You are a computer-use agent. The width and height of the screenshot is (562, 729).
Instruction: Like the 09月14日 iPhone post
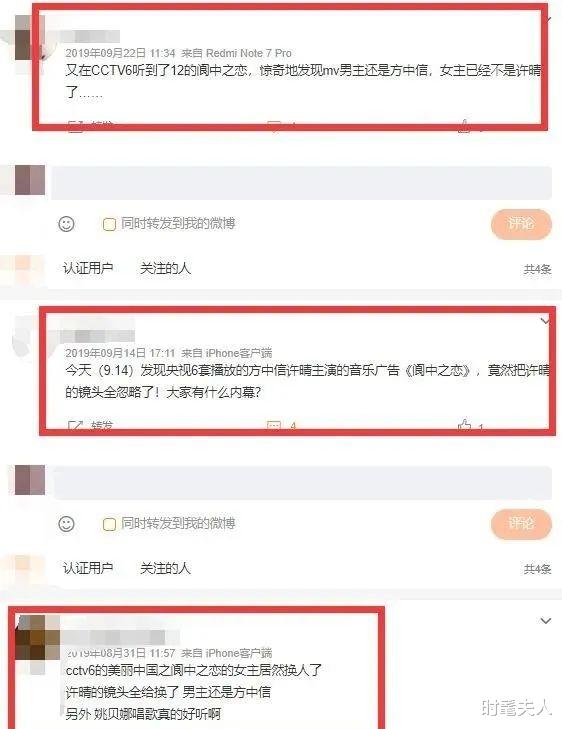coord(470,425)
